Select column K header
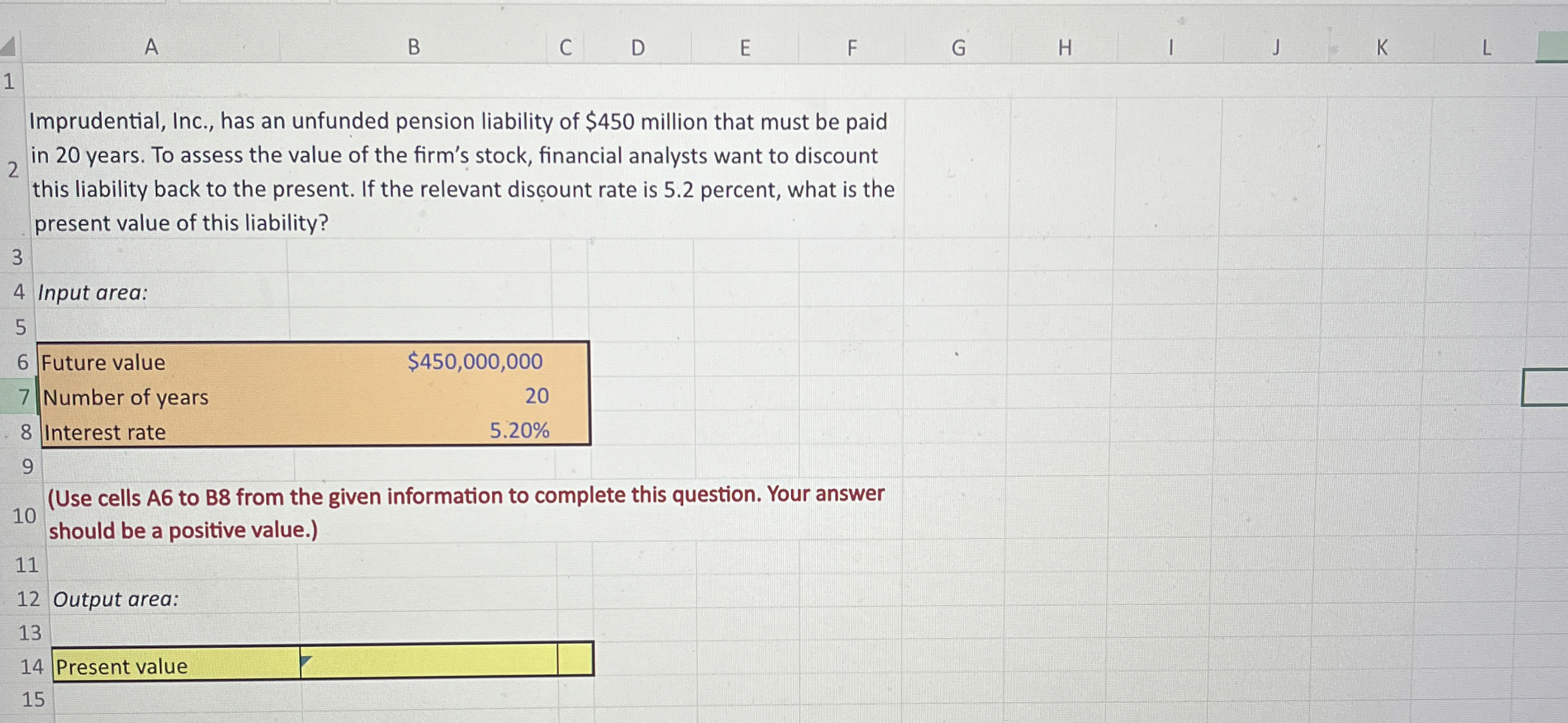This screenshot has height=723, width=1568. coord(1382,48)
